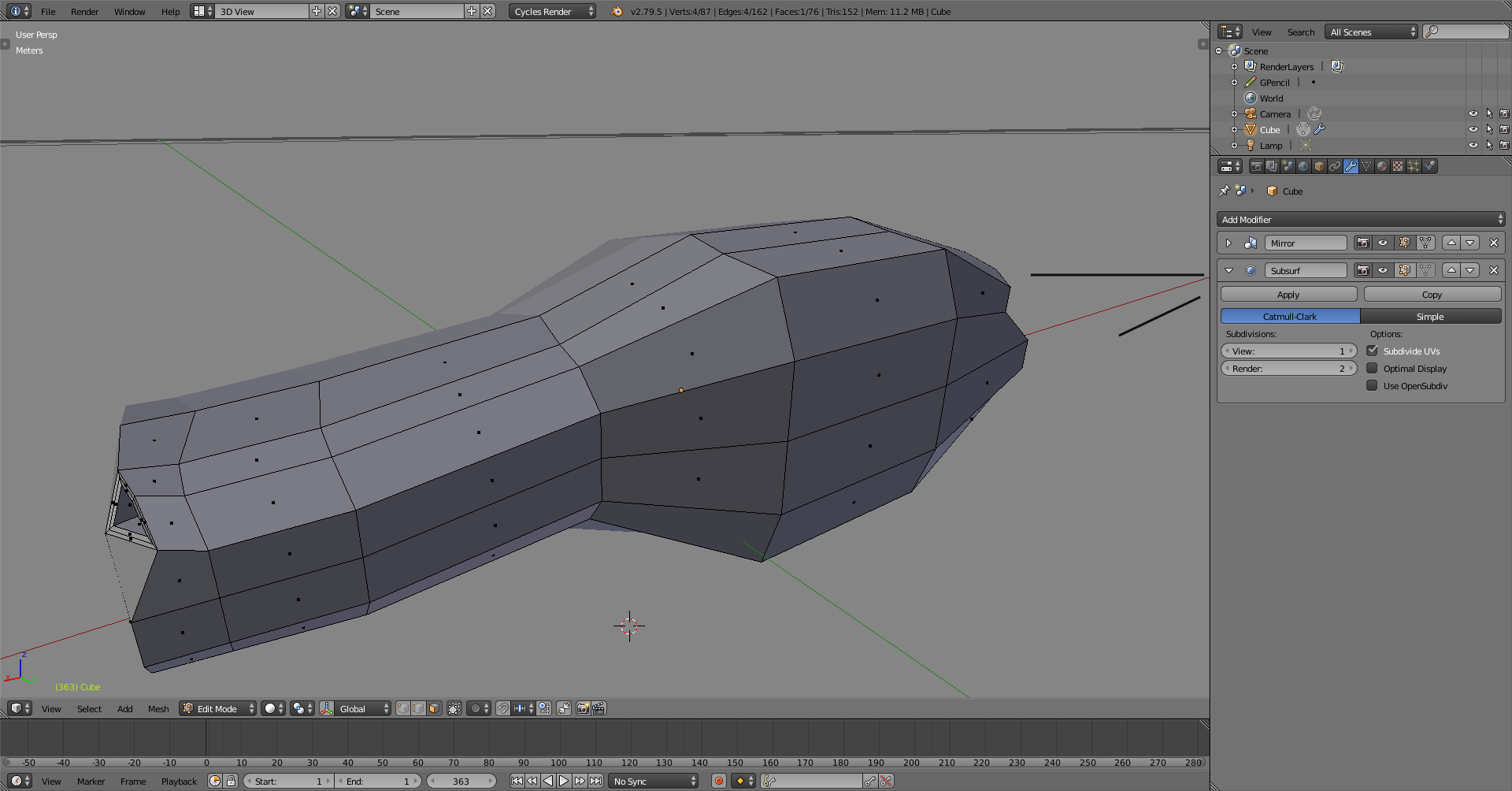1512x791 pixels.
Task: Select vertex select mode in 3D header
Action: coord(402,708)
